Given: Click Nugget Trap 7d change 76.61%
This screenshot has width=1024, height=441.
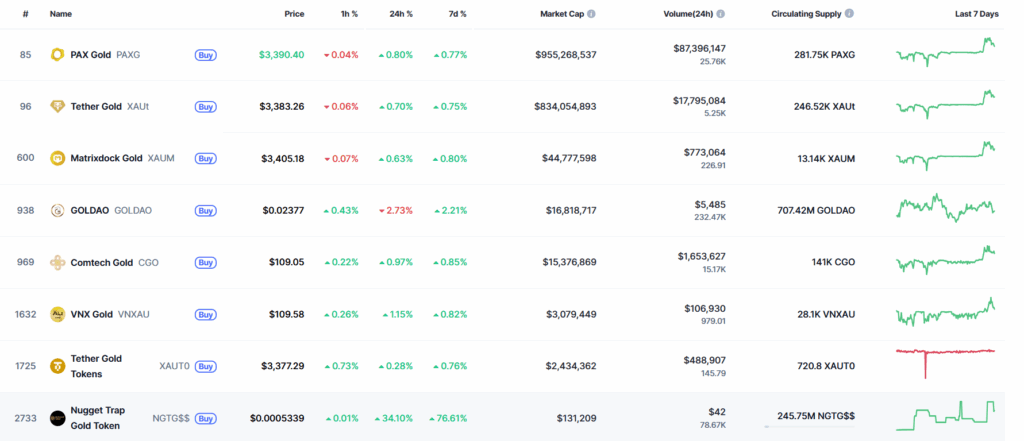Looking at the screenshot, I should coord(449,418).
